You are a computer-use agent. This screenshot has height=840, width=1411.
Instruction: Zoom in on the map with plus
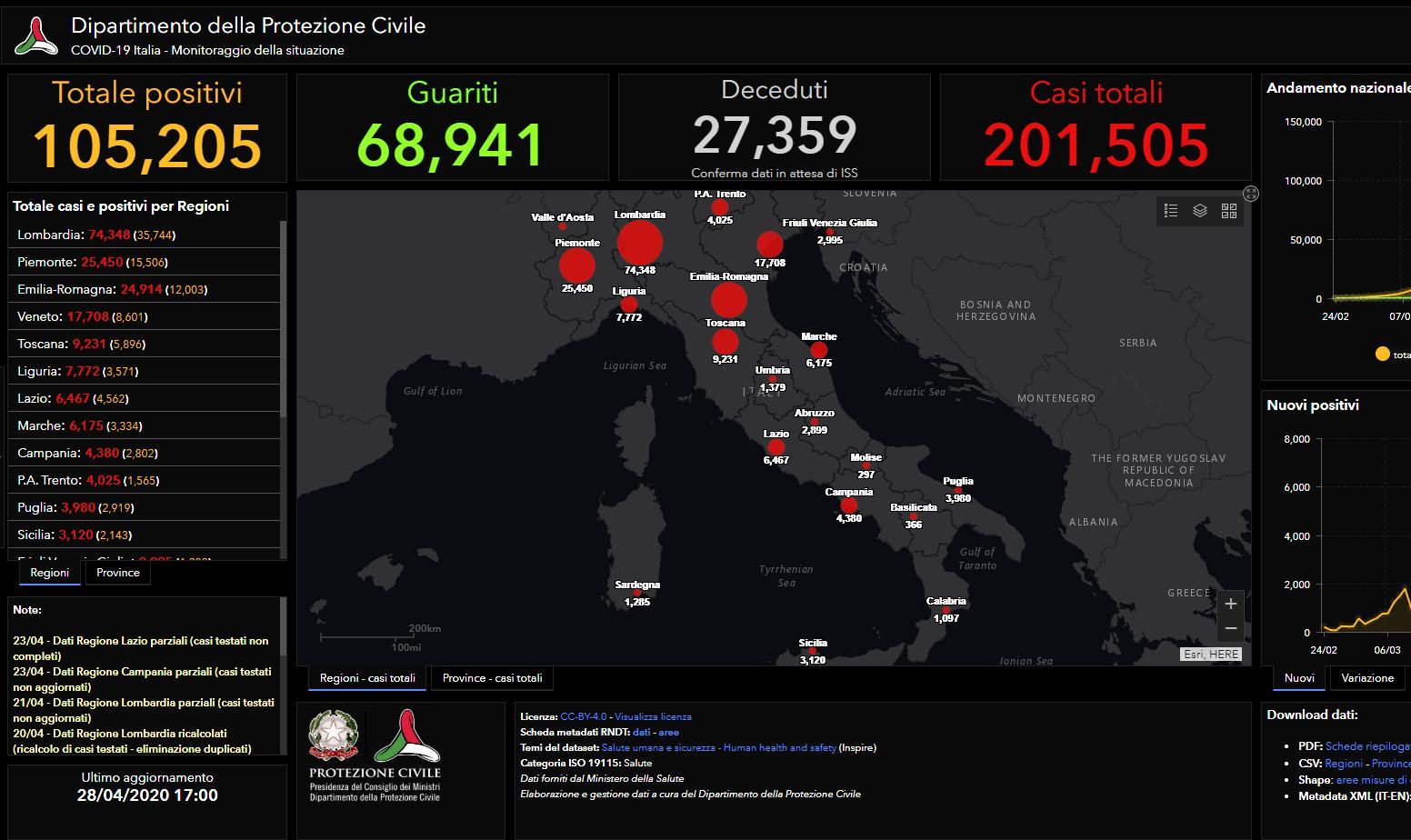(1230, 604)
